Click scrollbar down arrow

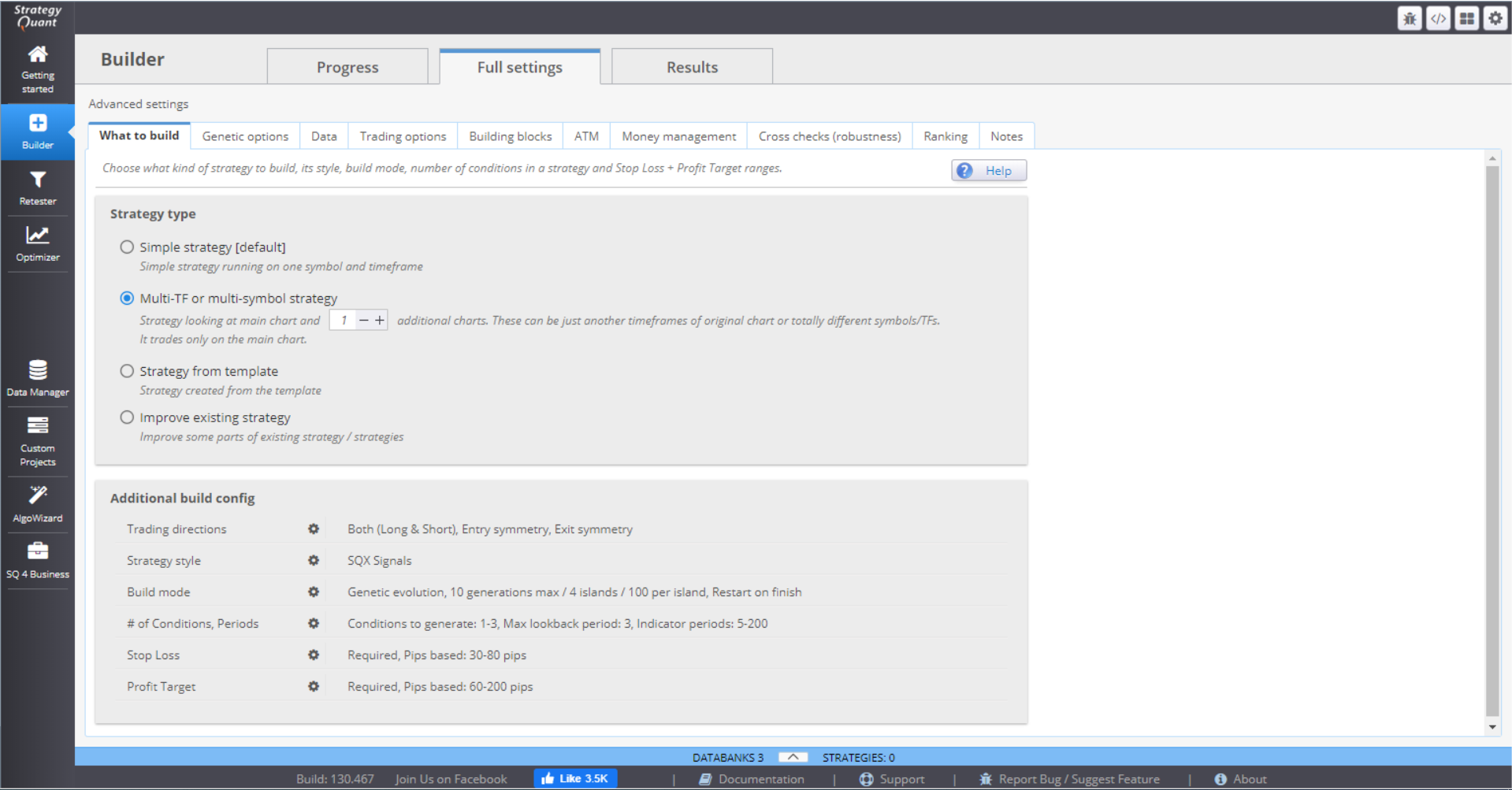(1492, 726)
